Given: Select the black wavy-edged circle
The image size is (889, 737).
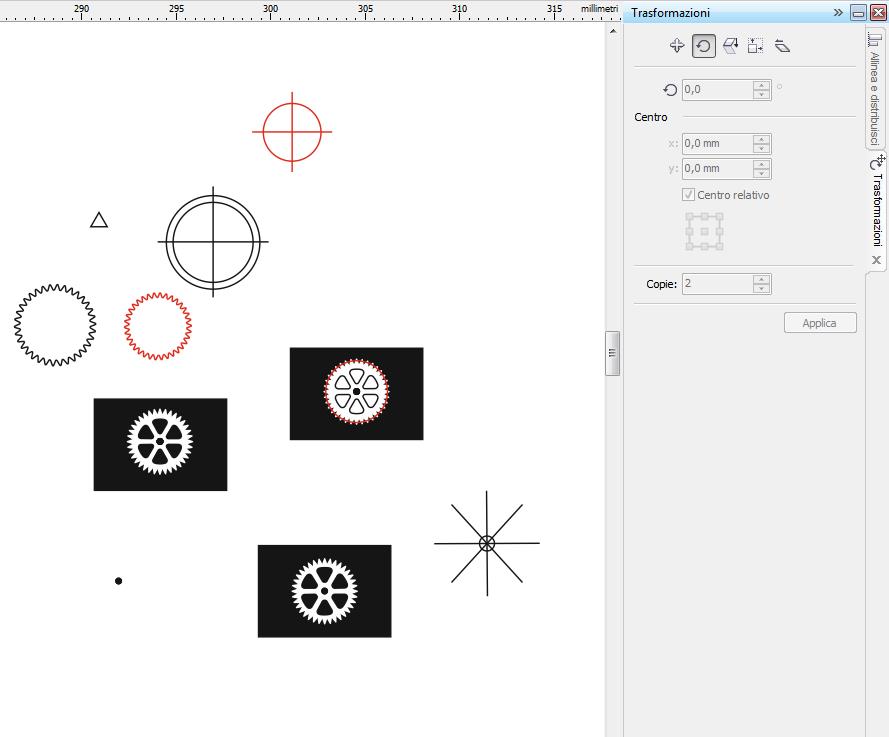Looking at the screenshot, I should [55, 325].
